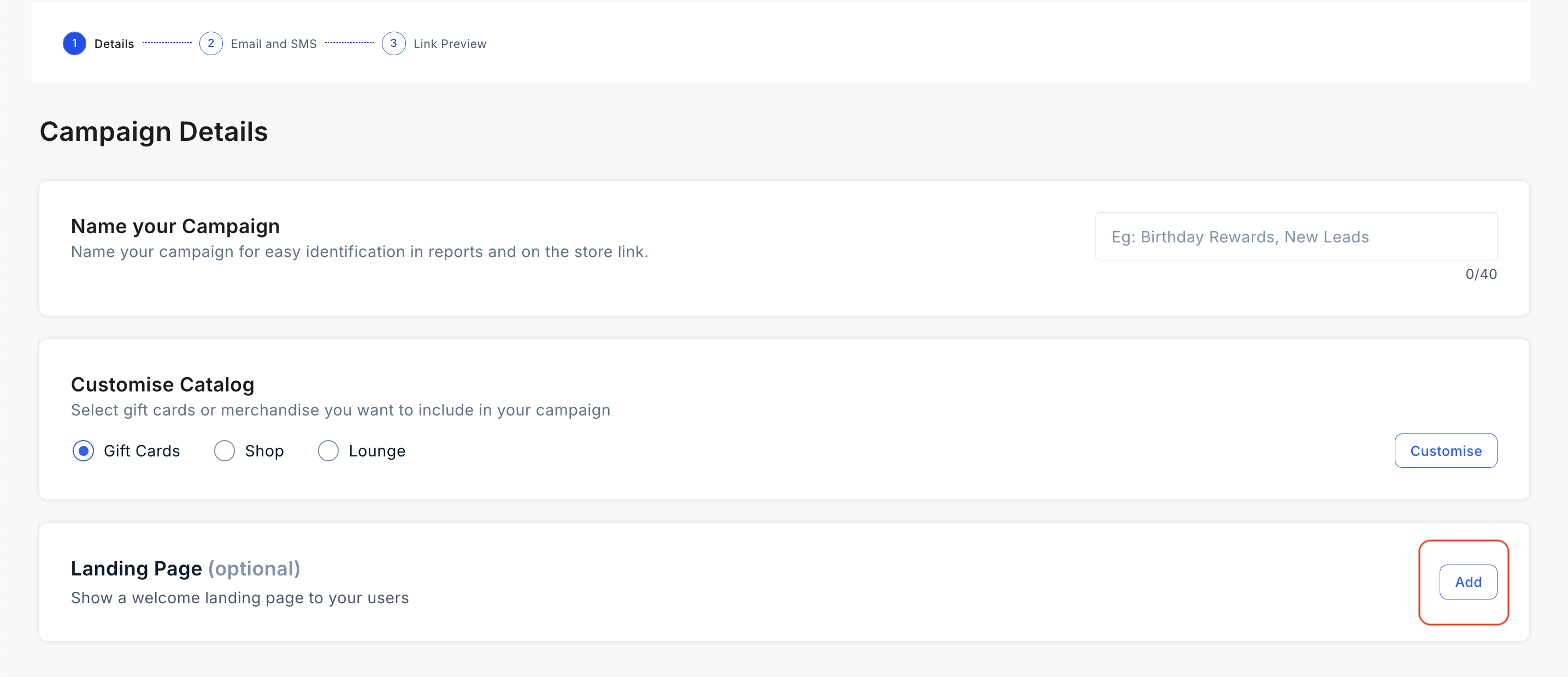The image size is (1568, 677).
Task: Select the Gift Cards radio button
Action: 83,451
